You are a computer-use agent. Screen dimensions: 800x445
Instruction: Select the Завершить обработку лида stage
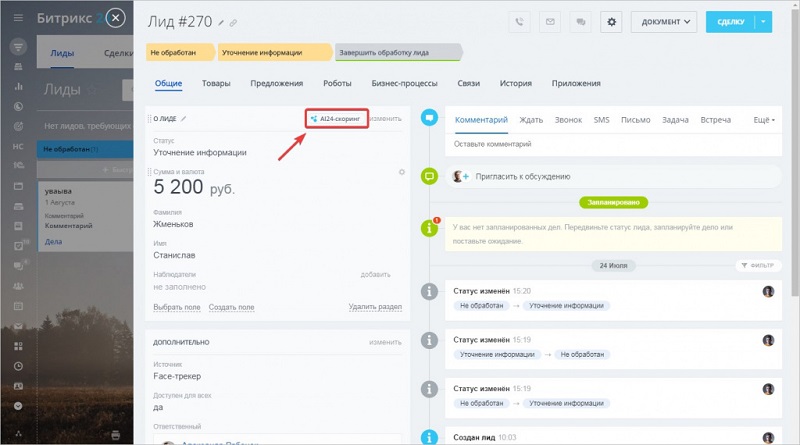398,52
